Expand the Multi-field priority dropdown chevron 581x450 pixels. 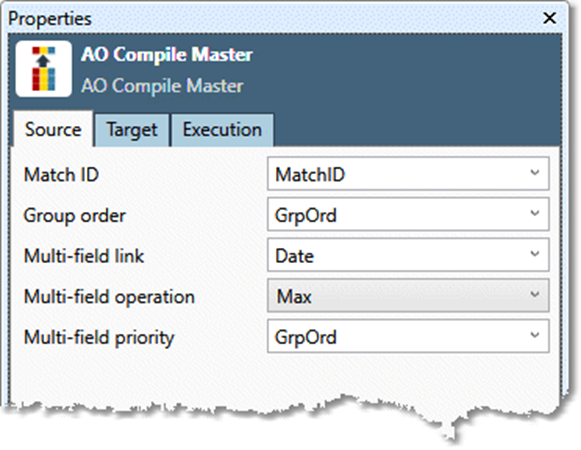pos(534,335)
